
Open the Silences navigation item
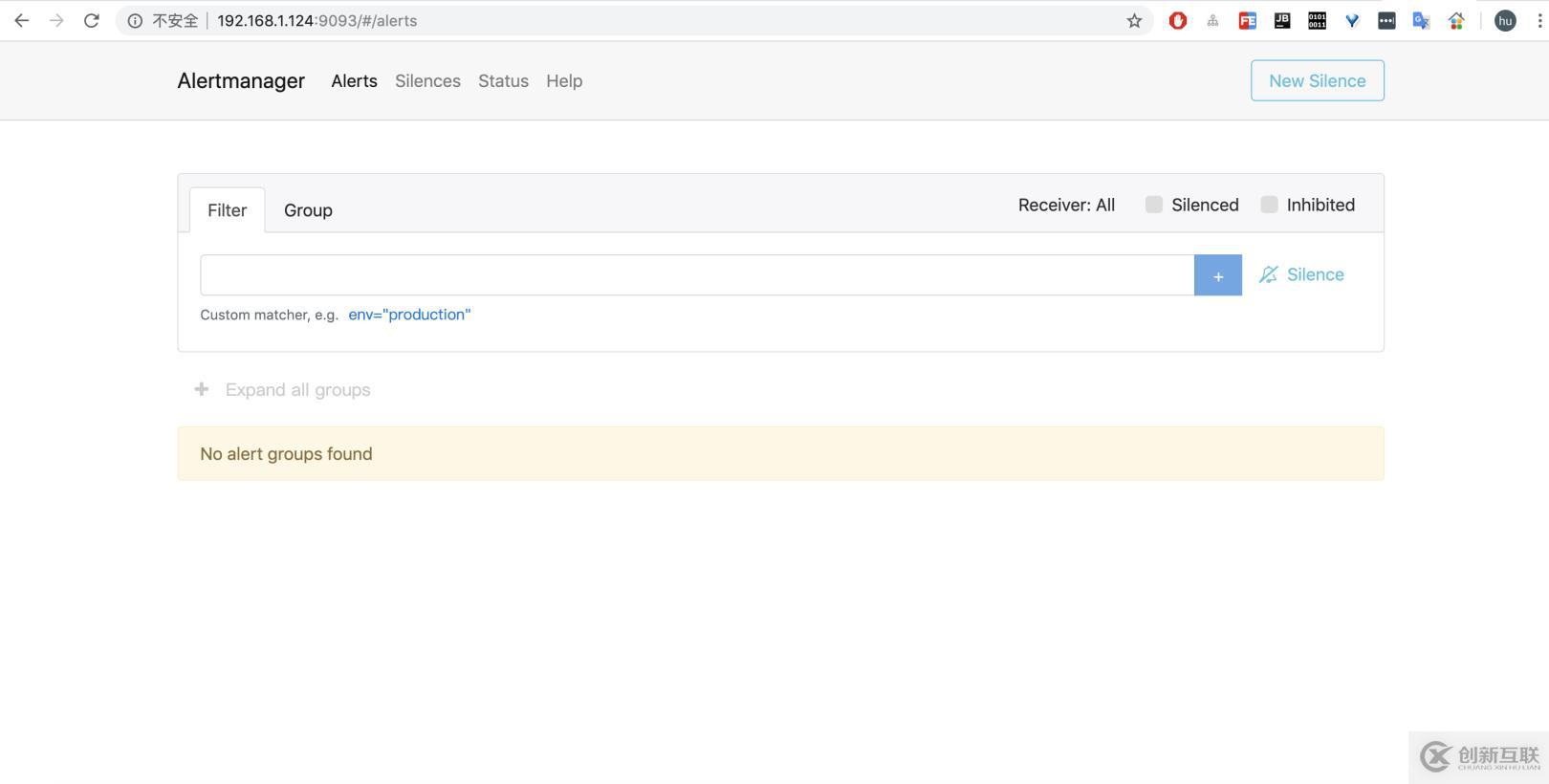(x=427, y=81)
